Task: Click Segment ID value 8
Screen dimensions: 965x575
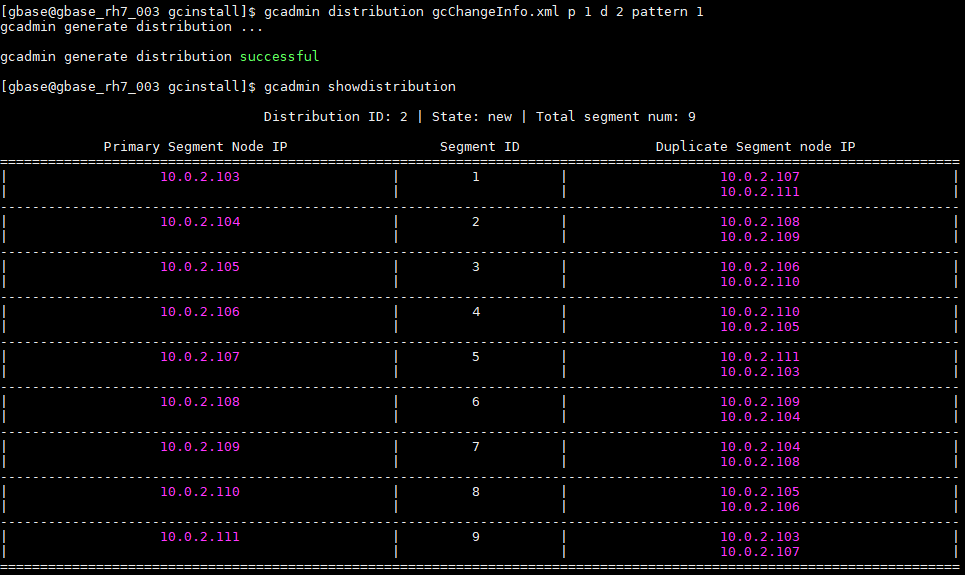Action: (476, 491)
